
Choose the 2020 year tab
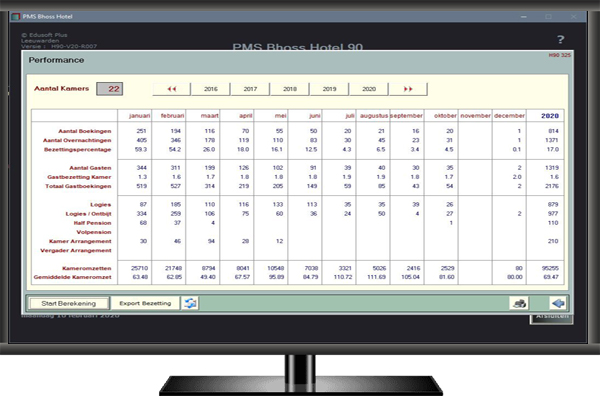tap(369, 89)
